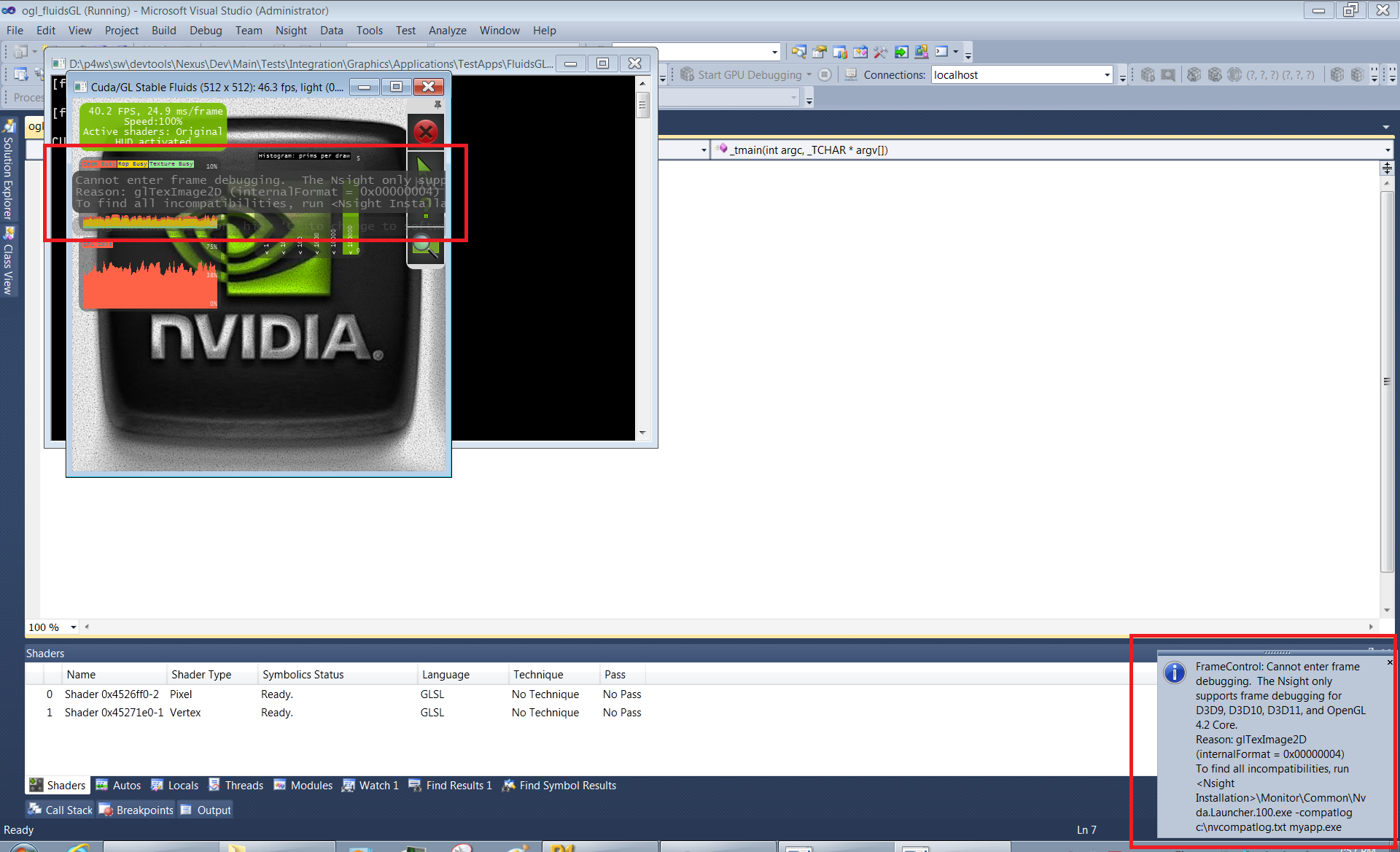1400x852 pixels.
Task: Switch to the Threads tab
Action: pyautogui.click(x=236, y=785)
